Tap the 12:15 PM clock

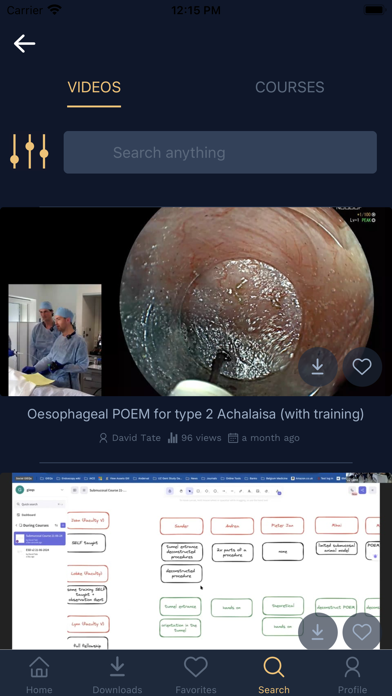coord(196,10)
